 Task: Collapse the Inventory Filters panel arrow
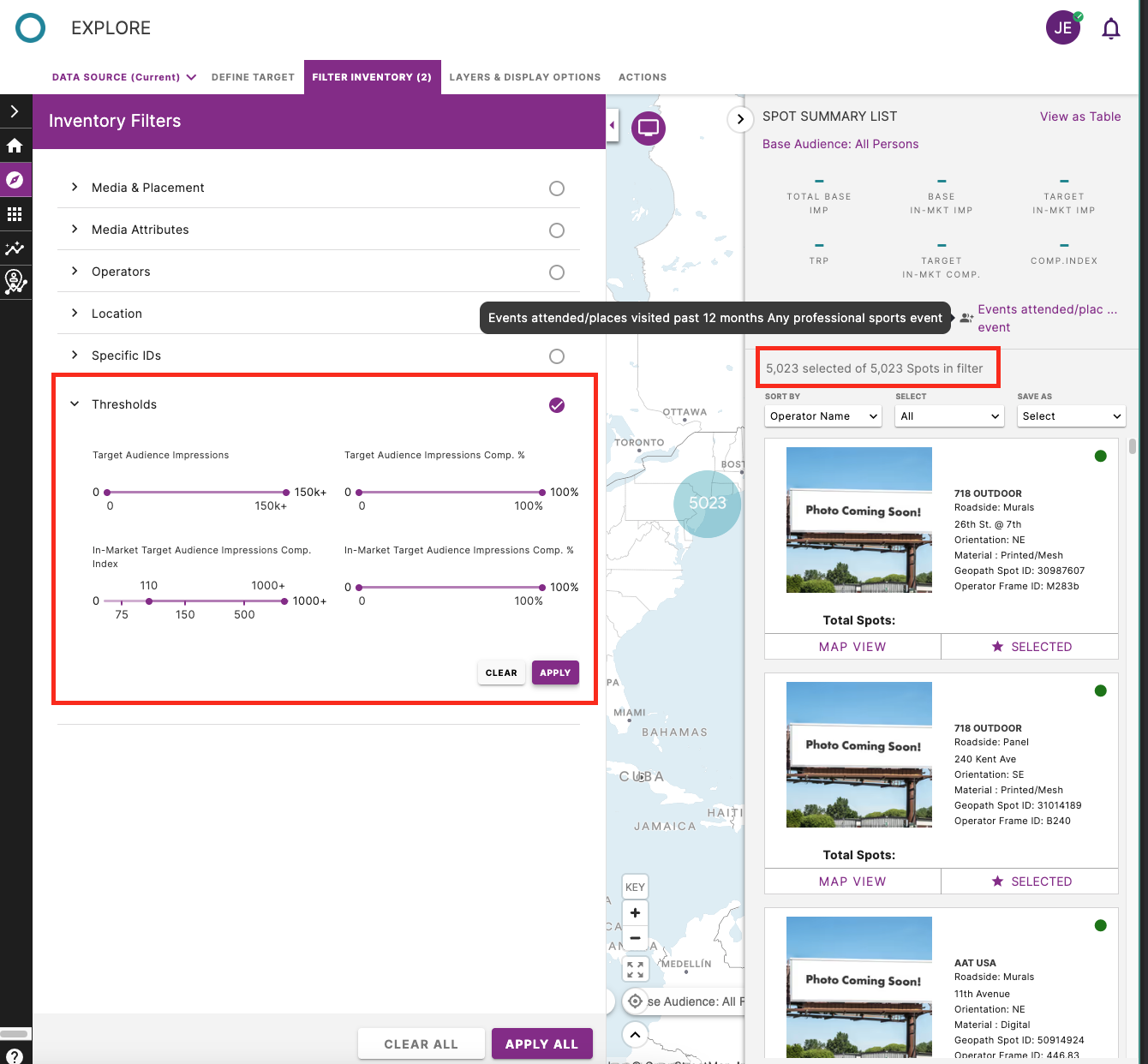[x=613, y=125]
